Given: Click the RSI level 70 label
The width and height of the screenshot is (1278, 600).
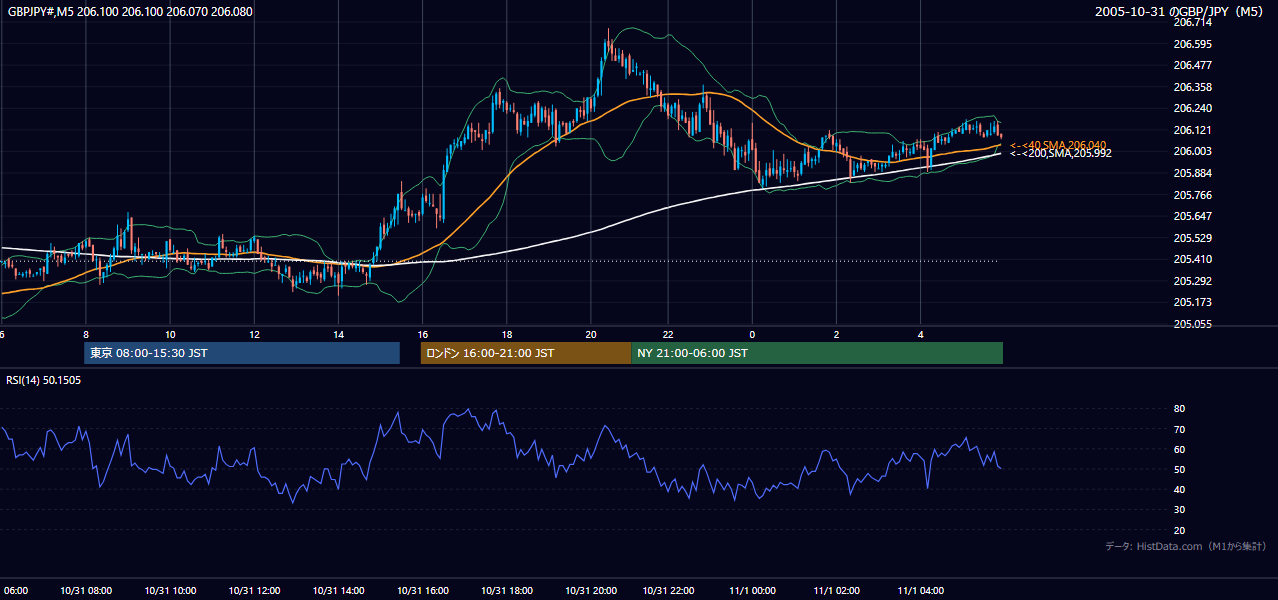Looking at the screenshot, I should click(x=1179, y=429).
